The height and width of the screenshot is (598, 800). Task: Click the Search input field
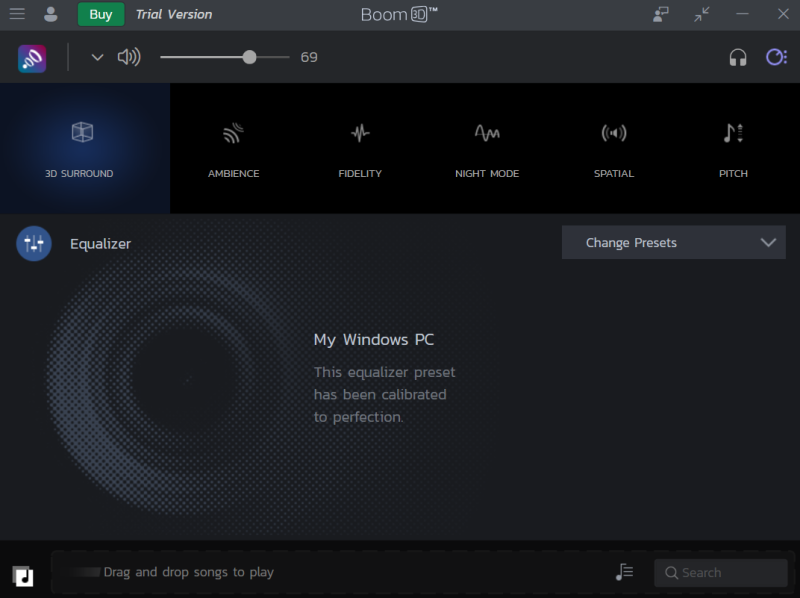(720, 572)
